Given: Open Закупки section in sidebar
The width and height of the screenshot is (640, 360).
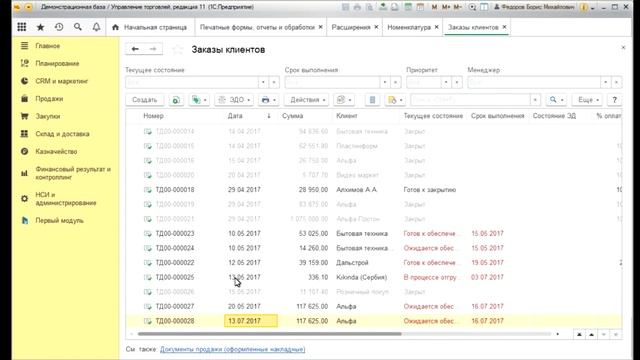Looking at the screenshot, I should click(48, 116).
